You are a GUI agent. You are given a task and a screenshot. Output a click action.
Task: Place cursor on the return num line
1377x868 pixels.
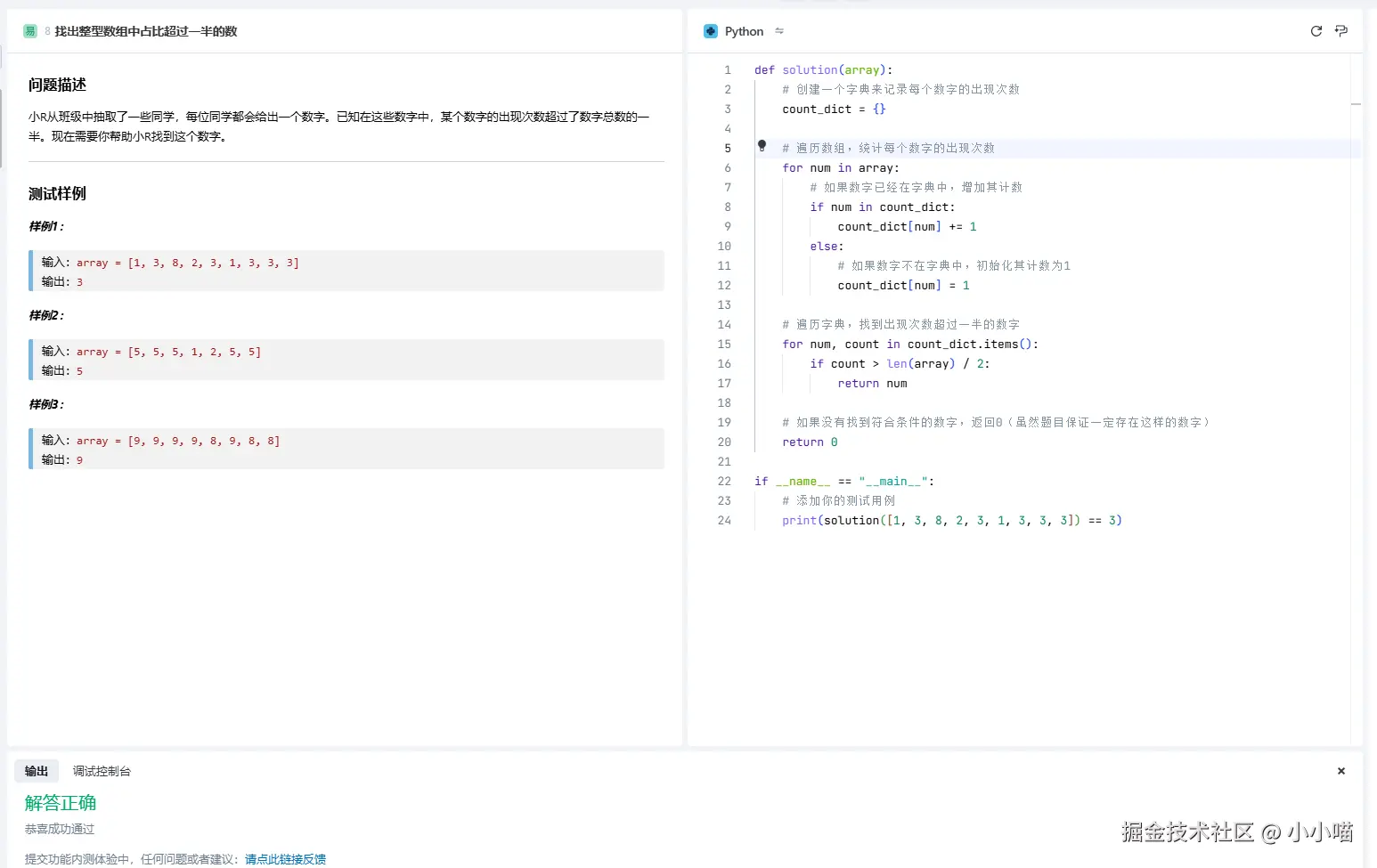[872, 384]
